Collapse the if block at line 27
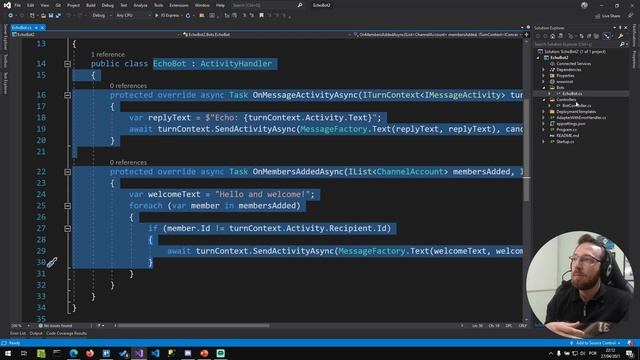This screenshot has width=640, height=360. [x=68, y=229]
